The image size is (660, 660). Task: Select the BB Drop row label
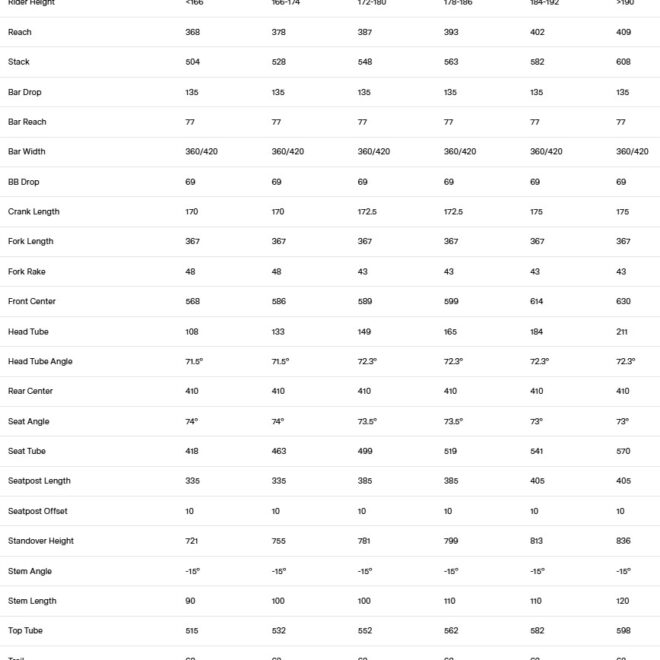24,182
